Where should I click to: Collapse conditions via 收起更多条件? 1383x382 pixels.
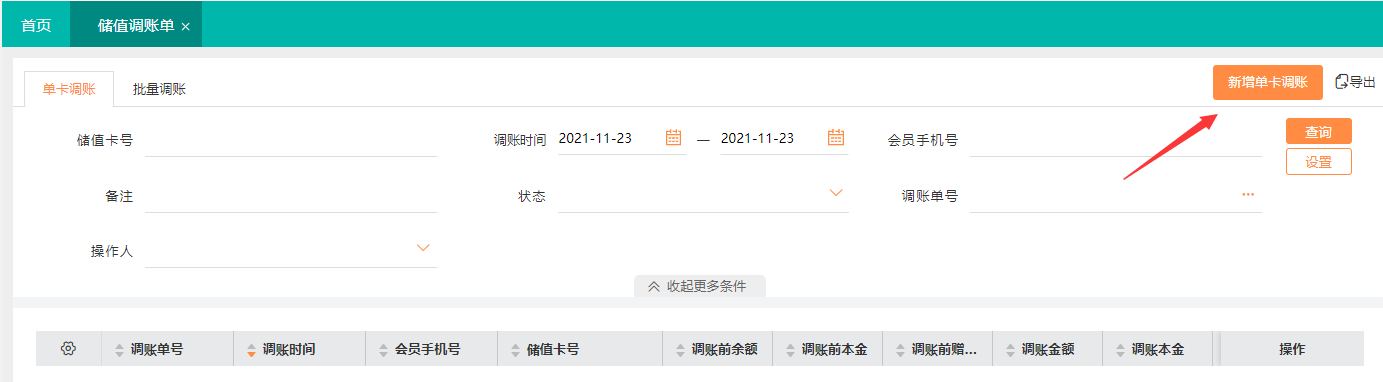[699, 286]
